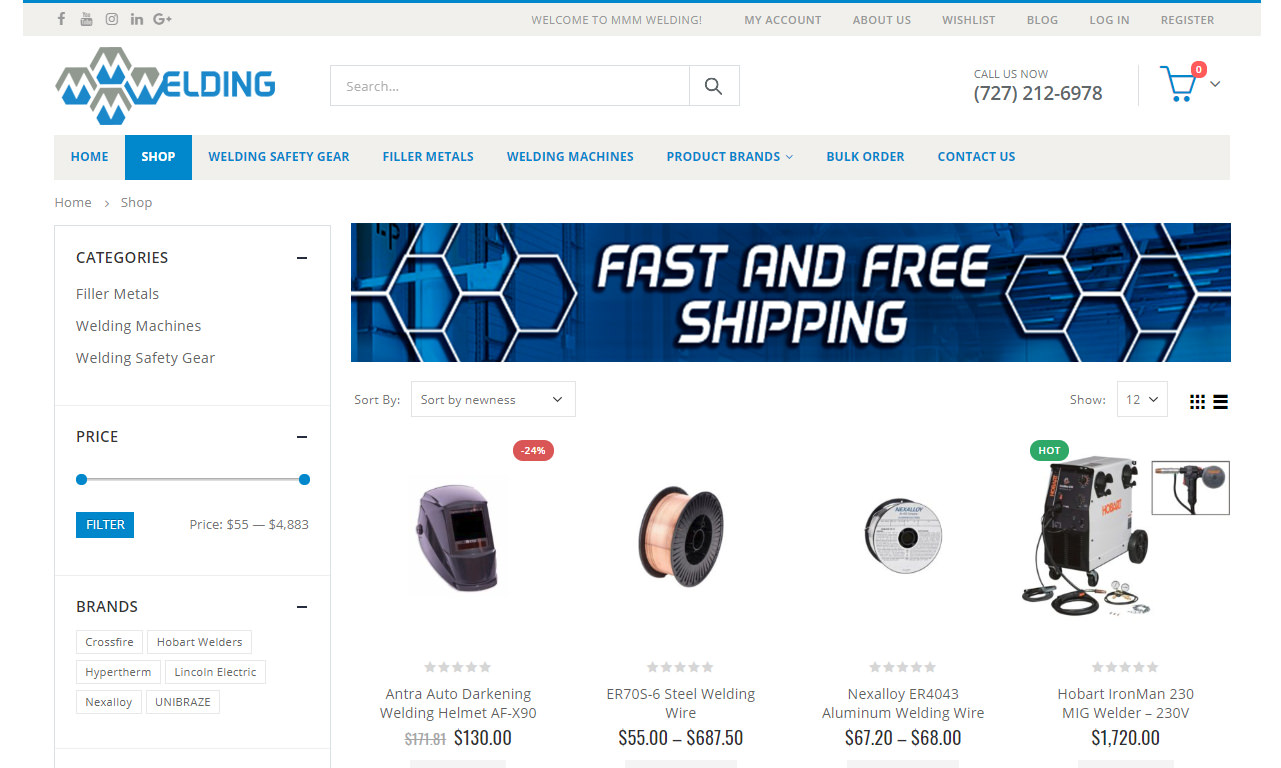Click the right price slider handle

coord(304,480)
